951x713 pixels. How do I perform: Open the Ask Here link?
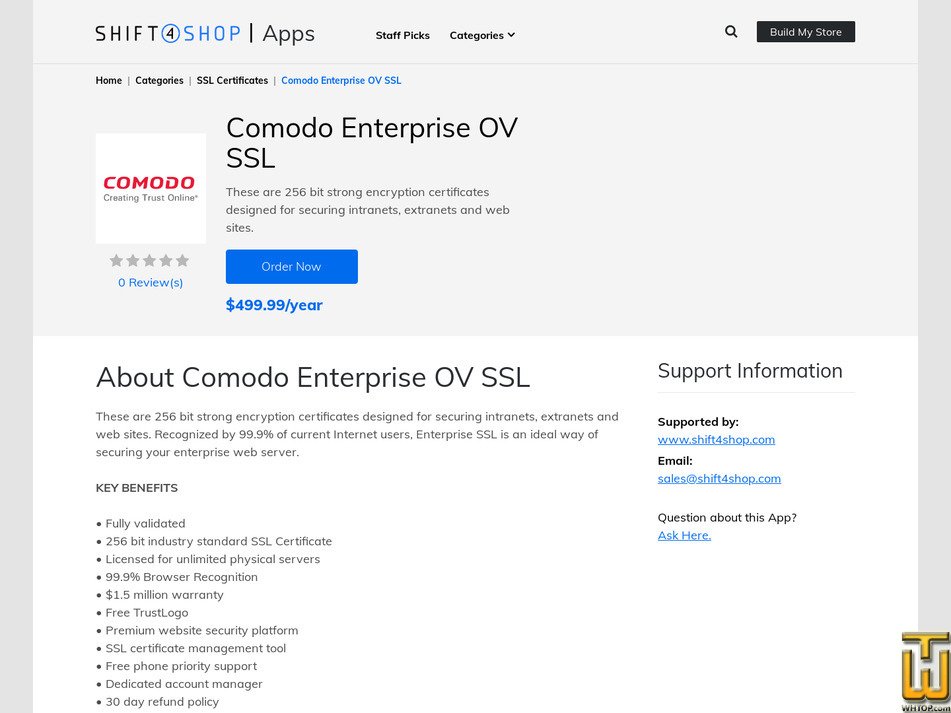[x=683, y=535]
